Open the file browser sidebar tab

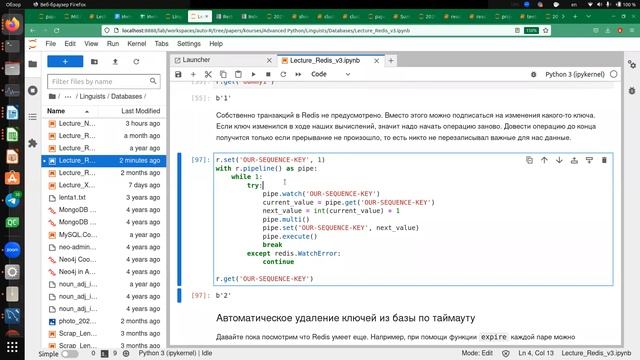[33, 64]
